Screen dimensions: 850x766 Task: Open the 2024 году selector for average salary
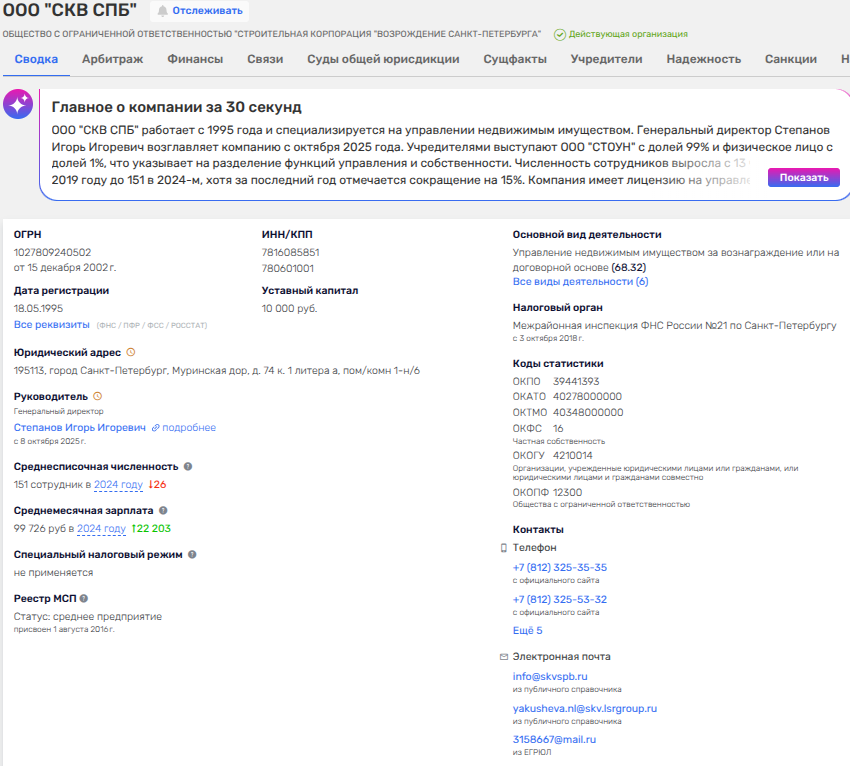[x=101, y=529]
